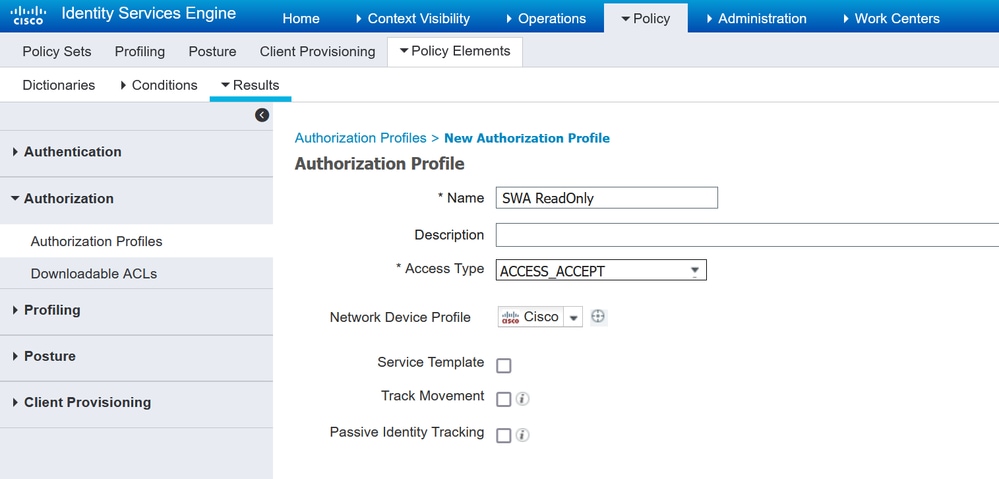
Task: Show Passive Identity Tracking info icon
Action: [x=522, y=436]
